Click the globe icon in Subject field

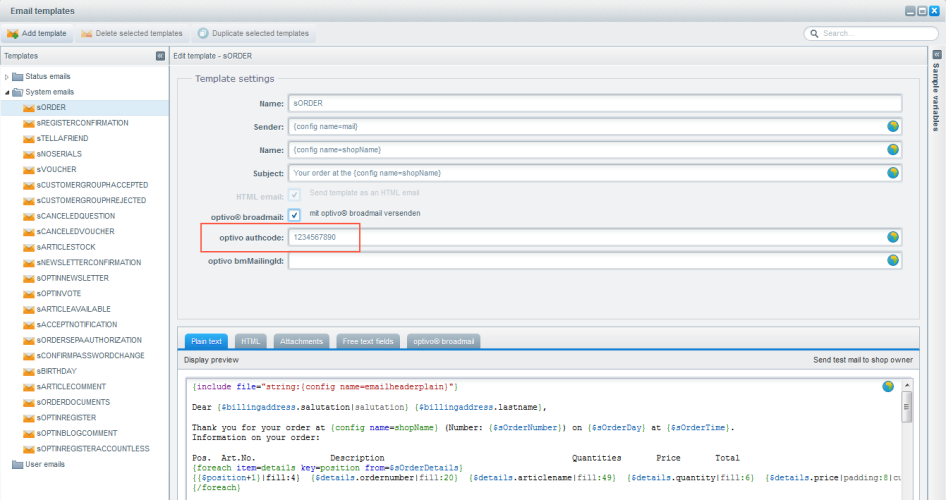(x=893, y=172)
